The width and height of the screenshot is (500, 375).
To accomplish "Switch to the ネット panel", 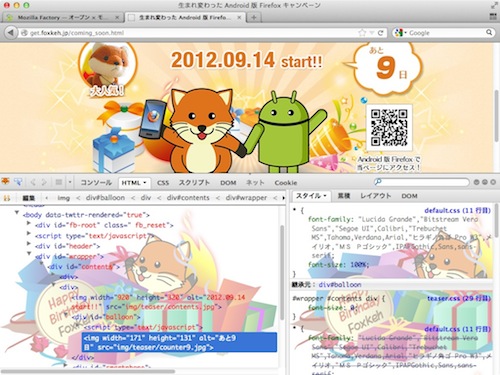I will click(x=255, y=183).
